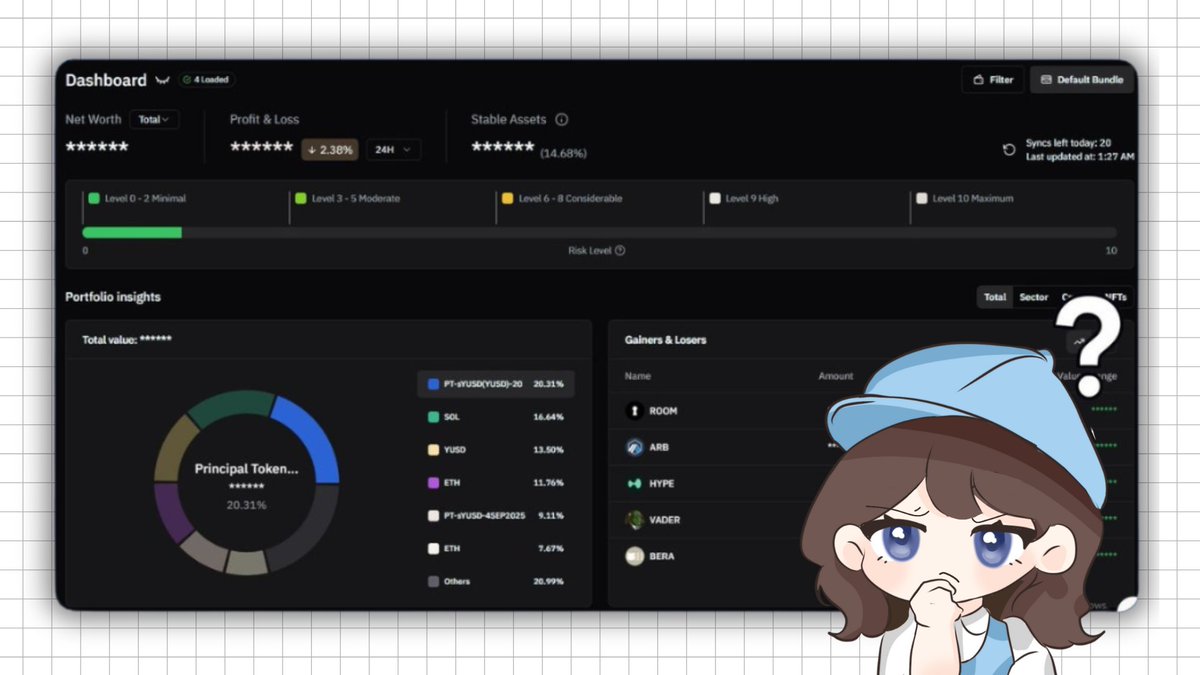The height and width of the screenshot is (675, 1200).
Task: Select the Total tab in Portfolio insights
Action: tap(994, 297)
